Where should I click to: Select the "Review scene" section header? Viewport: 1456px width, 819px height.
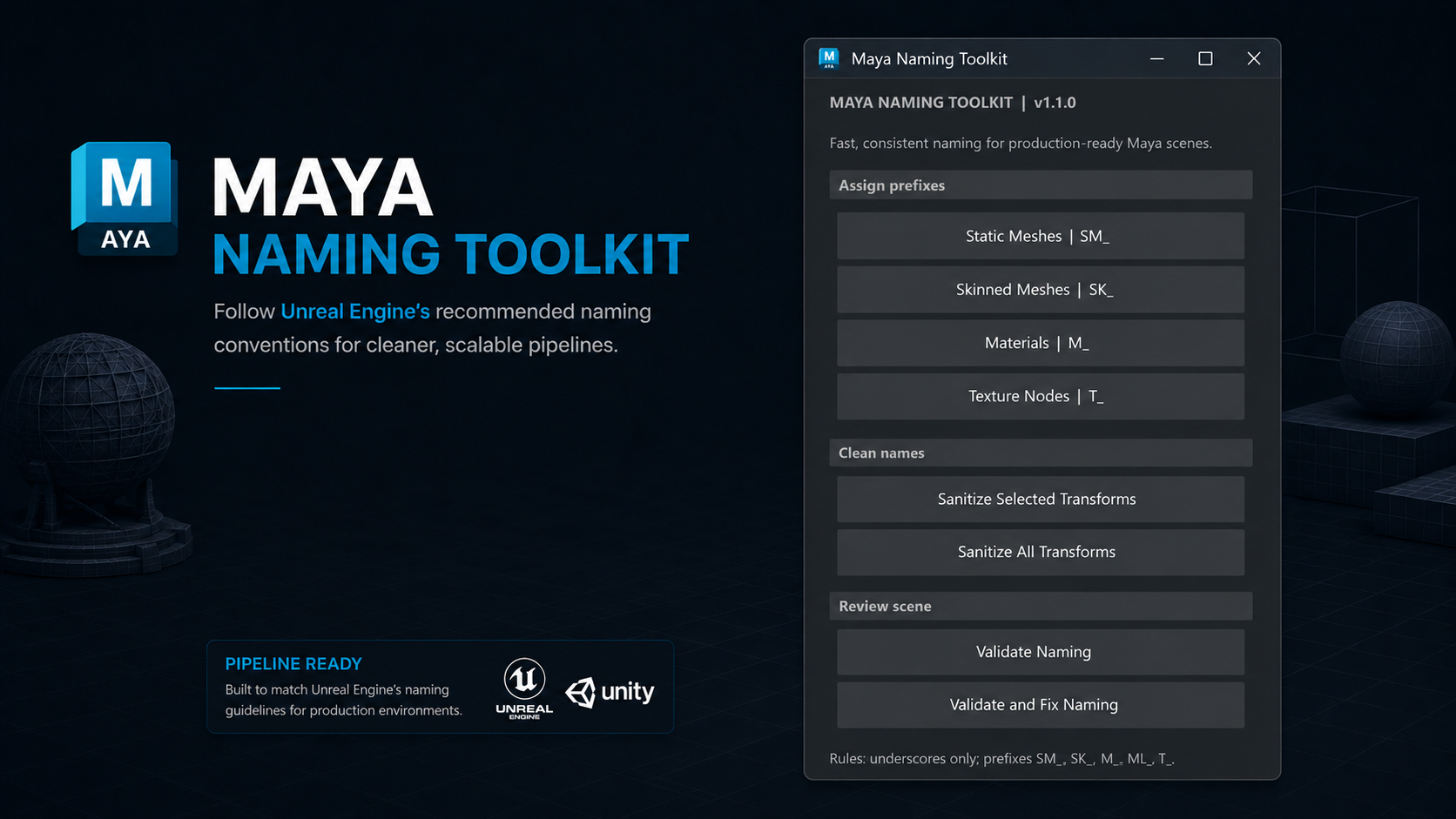click(x=1041, y=606)
